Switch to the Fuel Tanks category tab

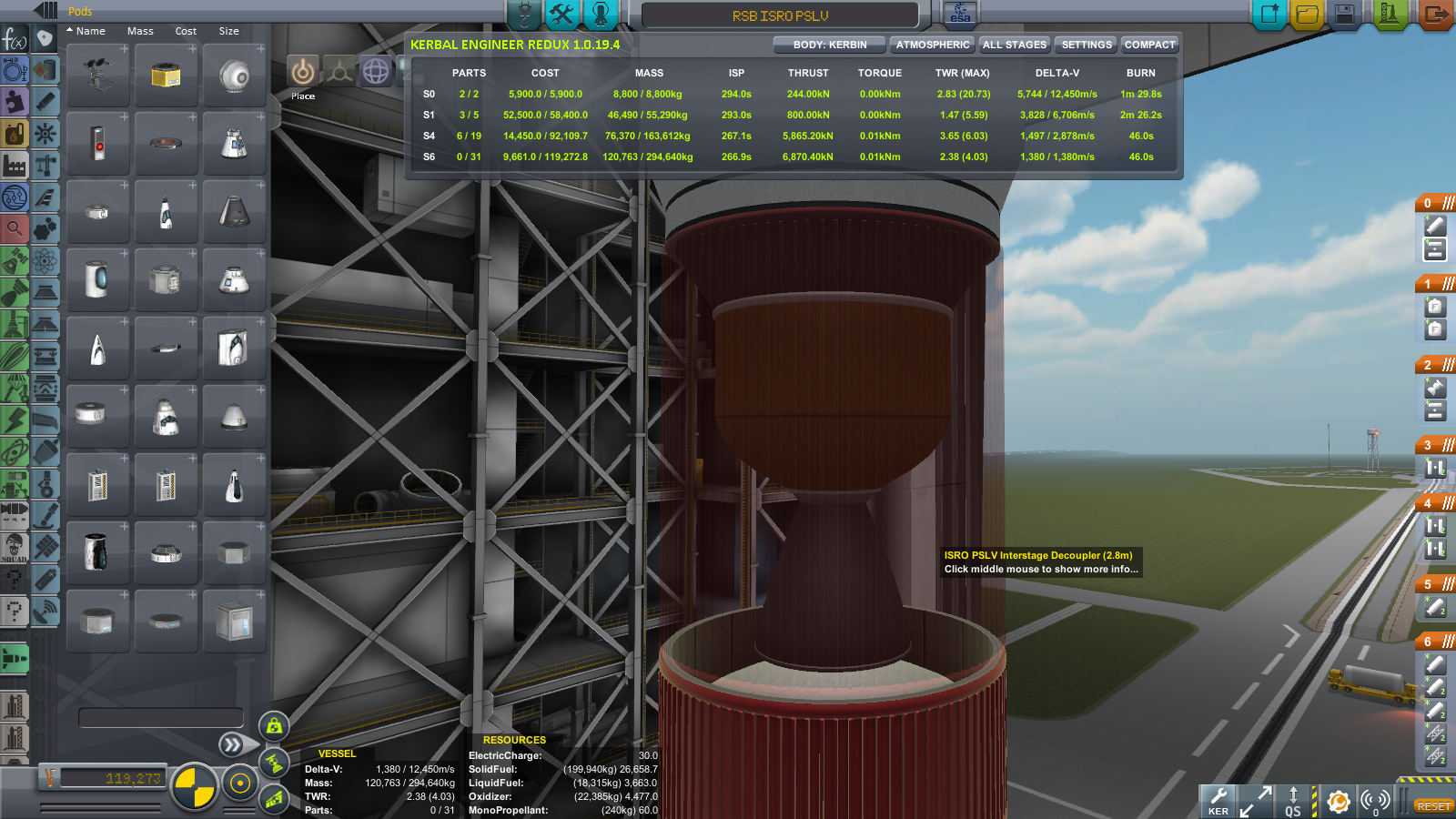point(45,70)
